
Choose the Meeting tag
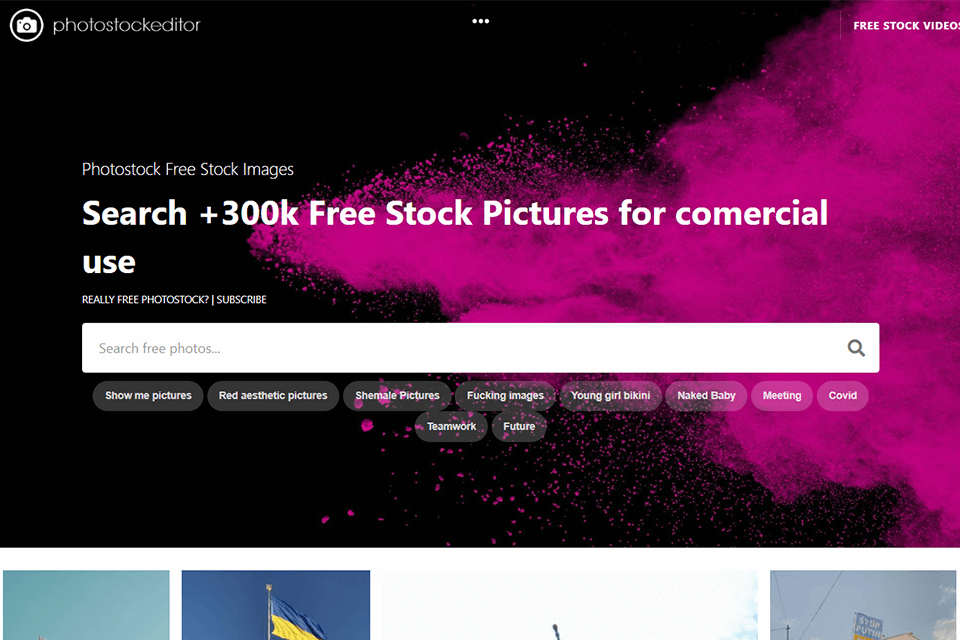tap(782, 396)
